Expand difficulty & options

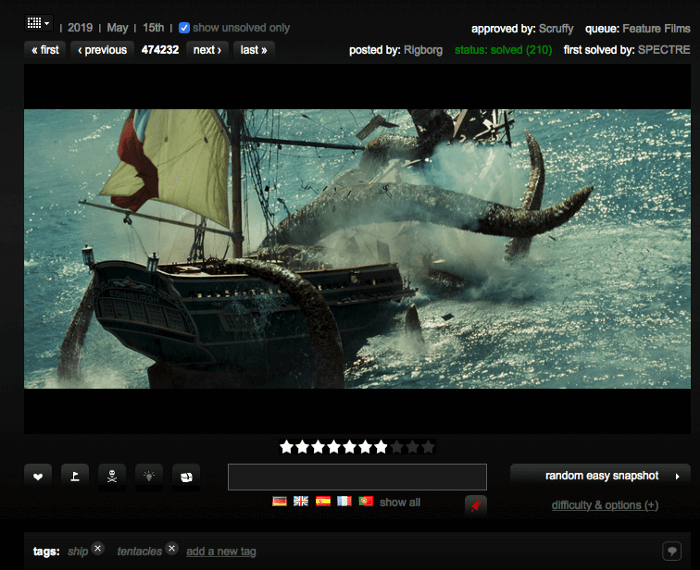point(604,505)
